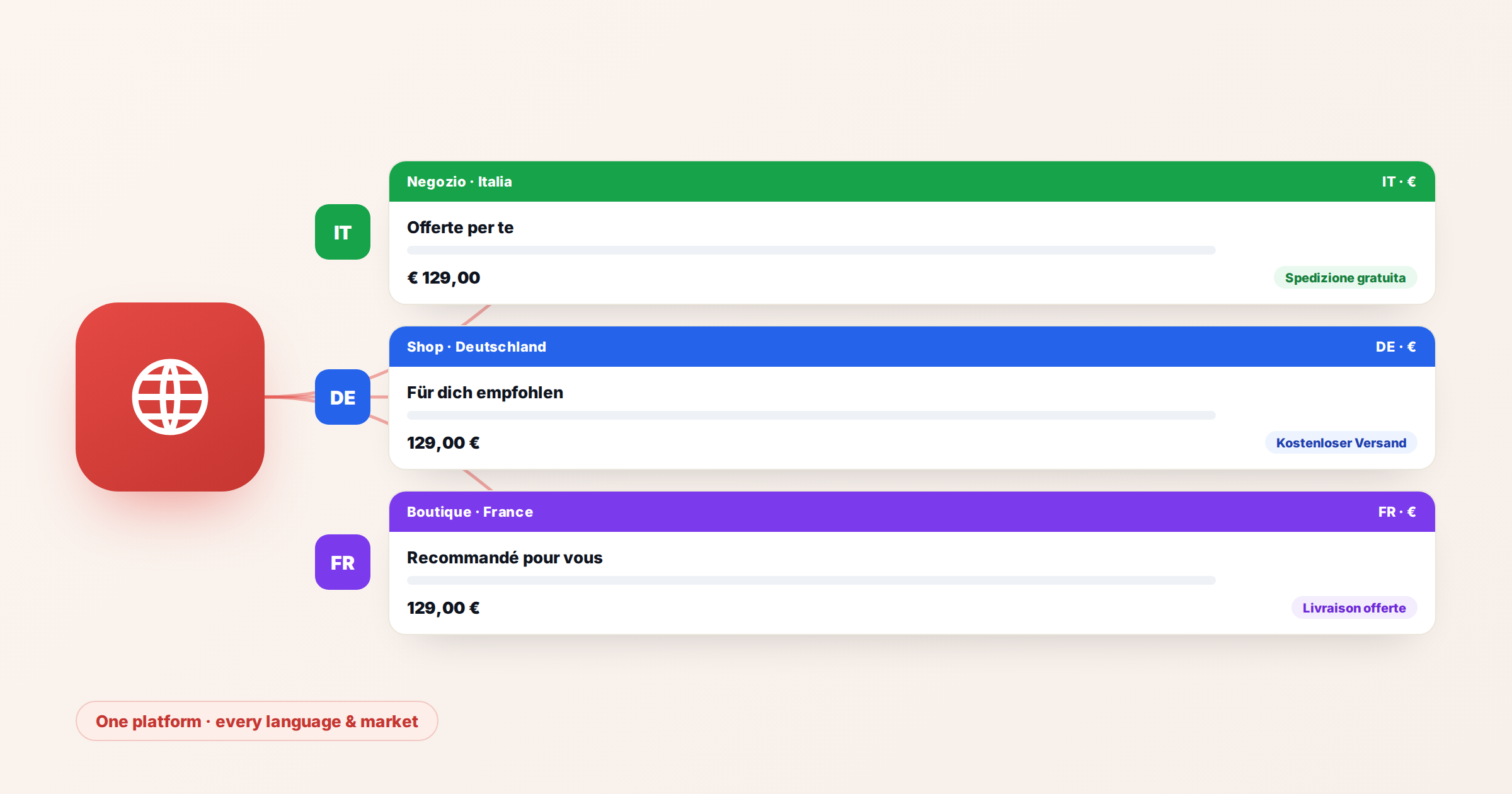
Task: Select the purple FR language badge
Action: pyautogui.click(x=343, y=562)
